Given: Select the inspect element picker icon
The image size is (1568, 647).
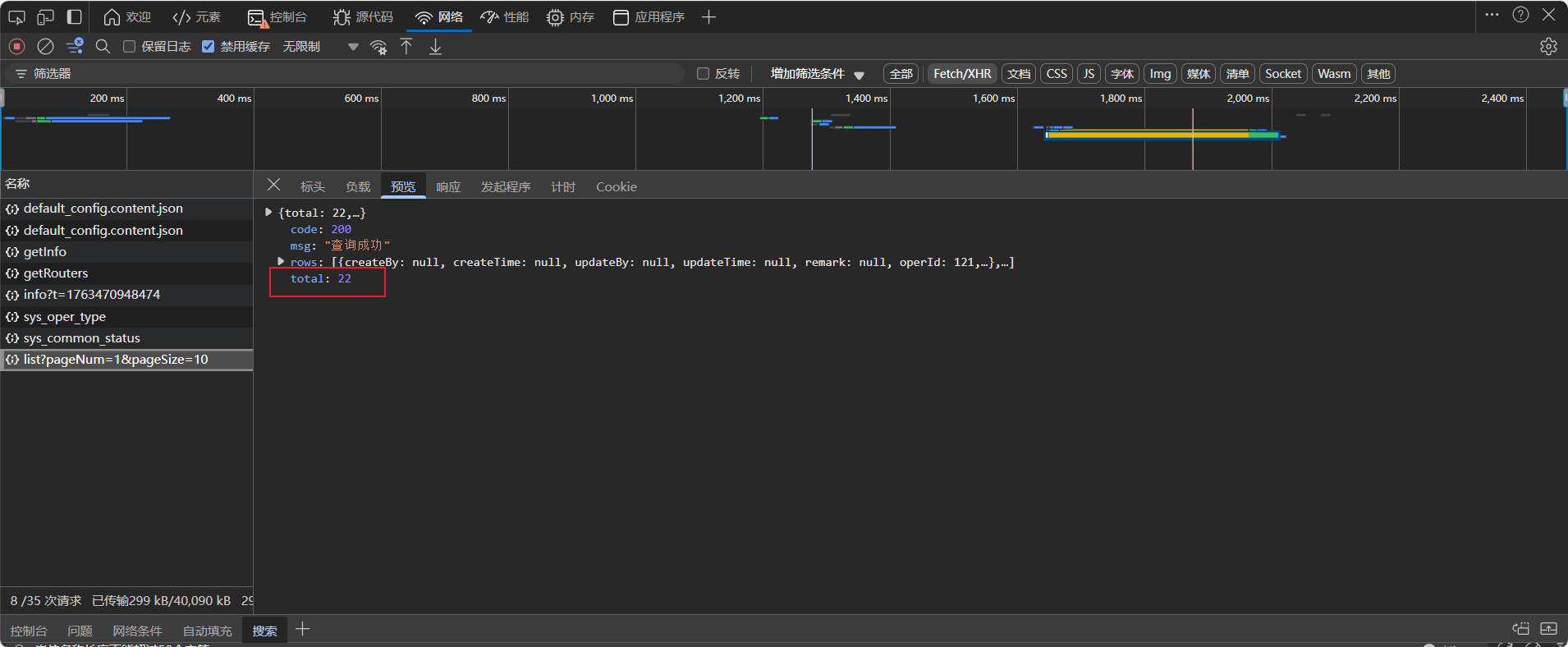Looking at the screenshot, I should 16,16.
